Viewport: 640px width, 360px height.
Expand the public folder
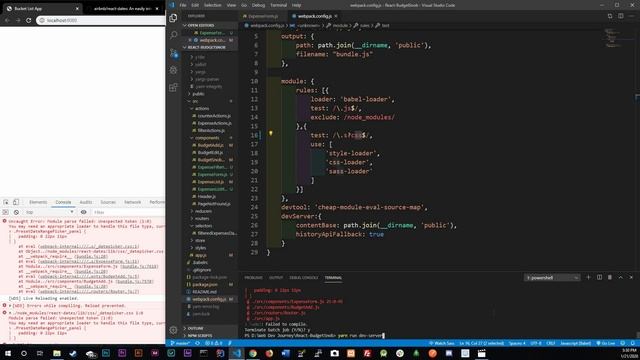198,94
